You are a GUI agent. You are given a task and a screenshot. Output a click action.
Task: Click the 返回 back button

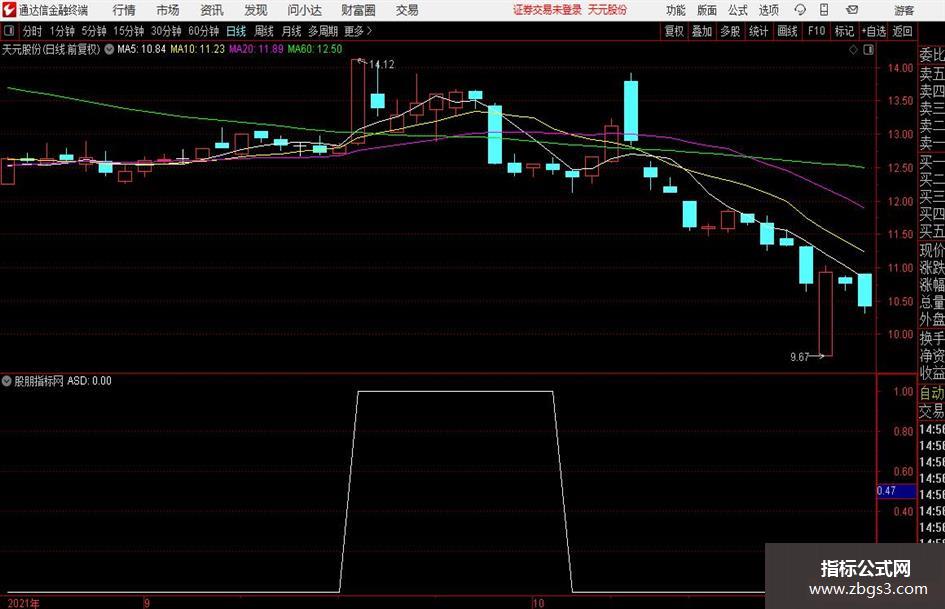[x=902, y=31]
